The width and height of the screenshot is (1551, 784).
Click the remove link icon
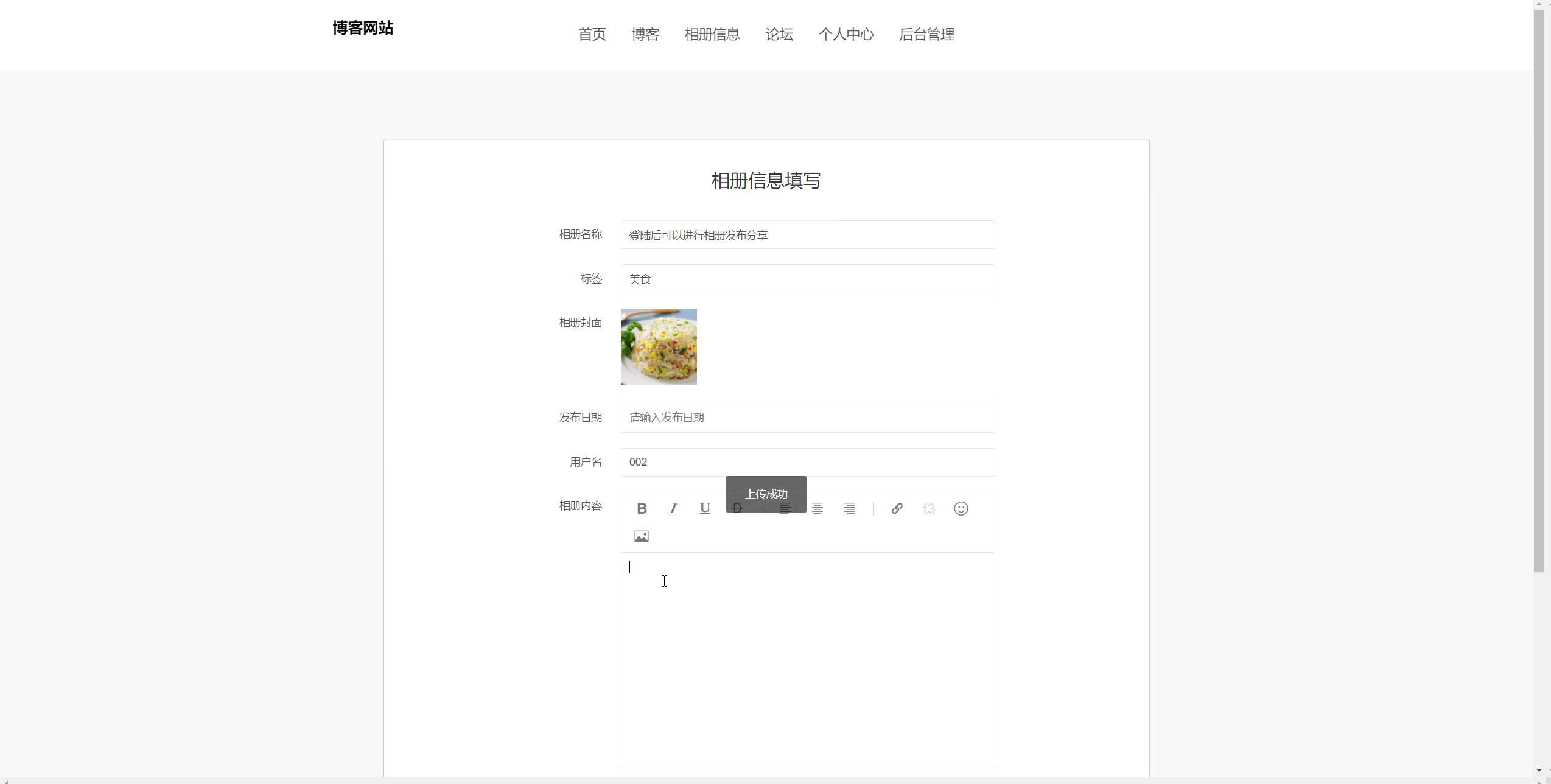click(929, 508)
